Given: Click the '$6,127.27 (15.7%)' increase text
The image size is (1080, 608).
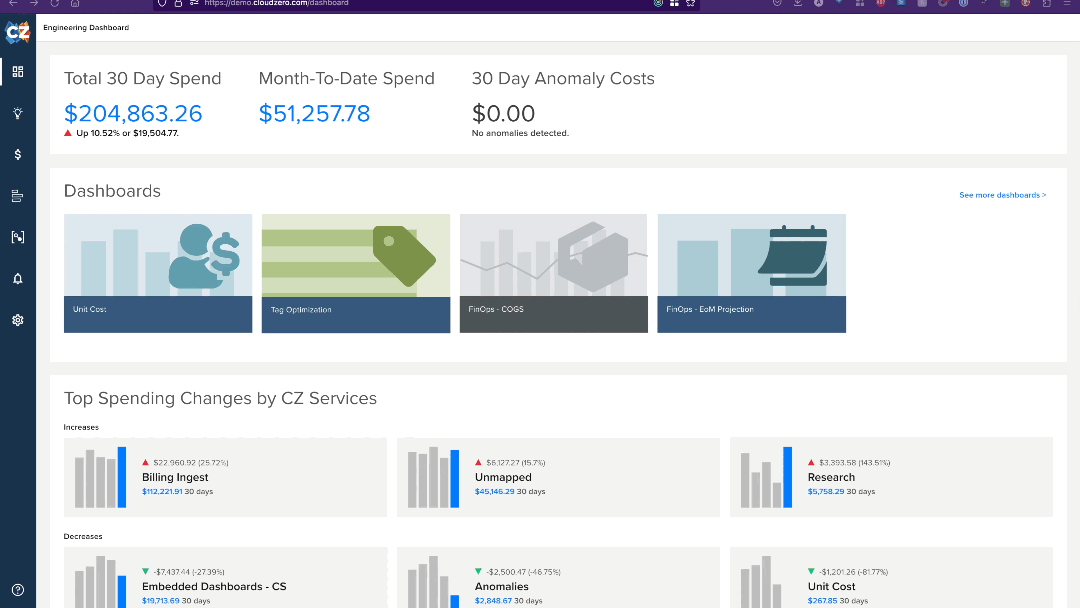Looking at the screenshot, I should coord(516,463).
